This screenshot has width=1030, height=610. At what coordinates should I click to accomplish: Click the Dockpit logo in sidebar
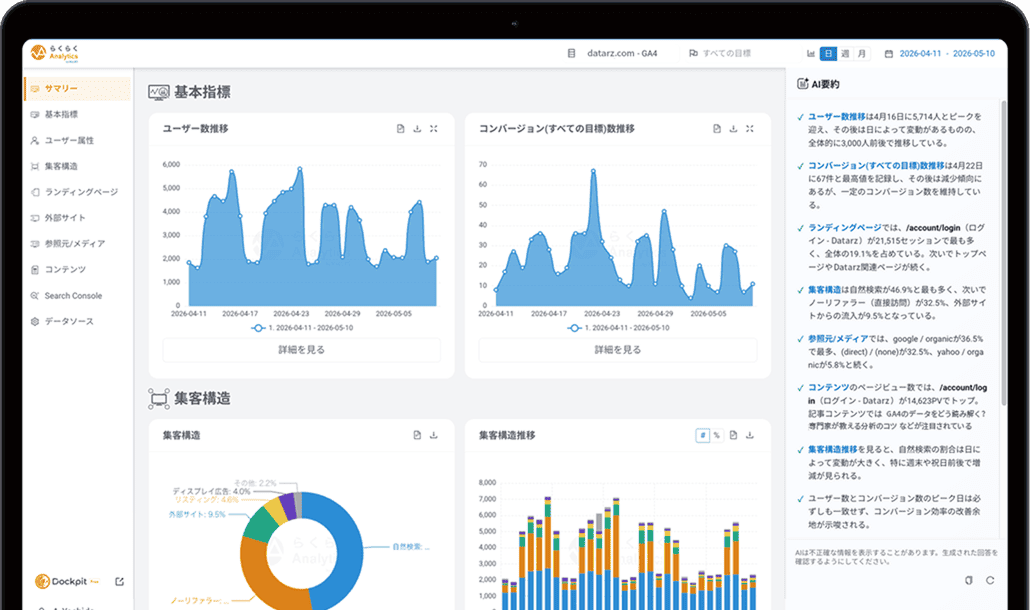pos(66,581)
